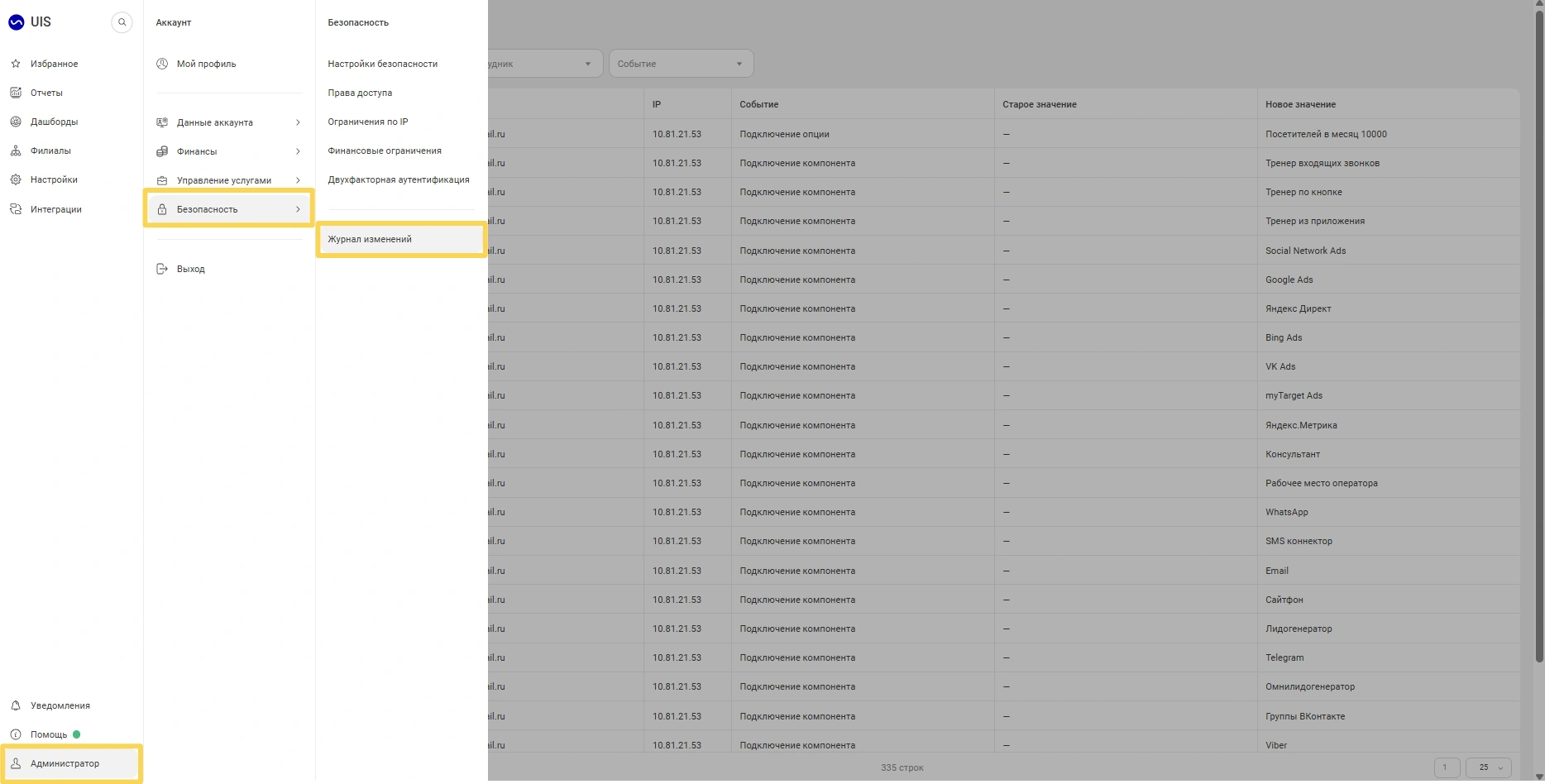Click page number 1 in pagination
Image resolution: width=1545 pixels, height=784 pixels.
1446,767
